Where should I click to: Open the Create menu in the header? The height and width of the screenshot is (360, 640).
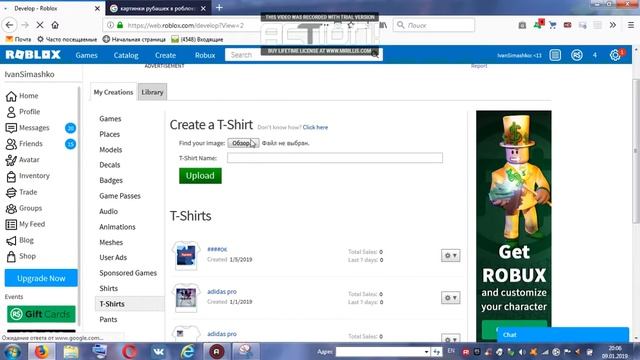(165, 55)
